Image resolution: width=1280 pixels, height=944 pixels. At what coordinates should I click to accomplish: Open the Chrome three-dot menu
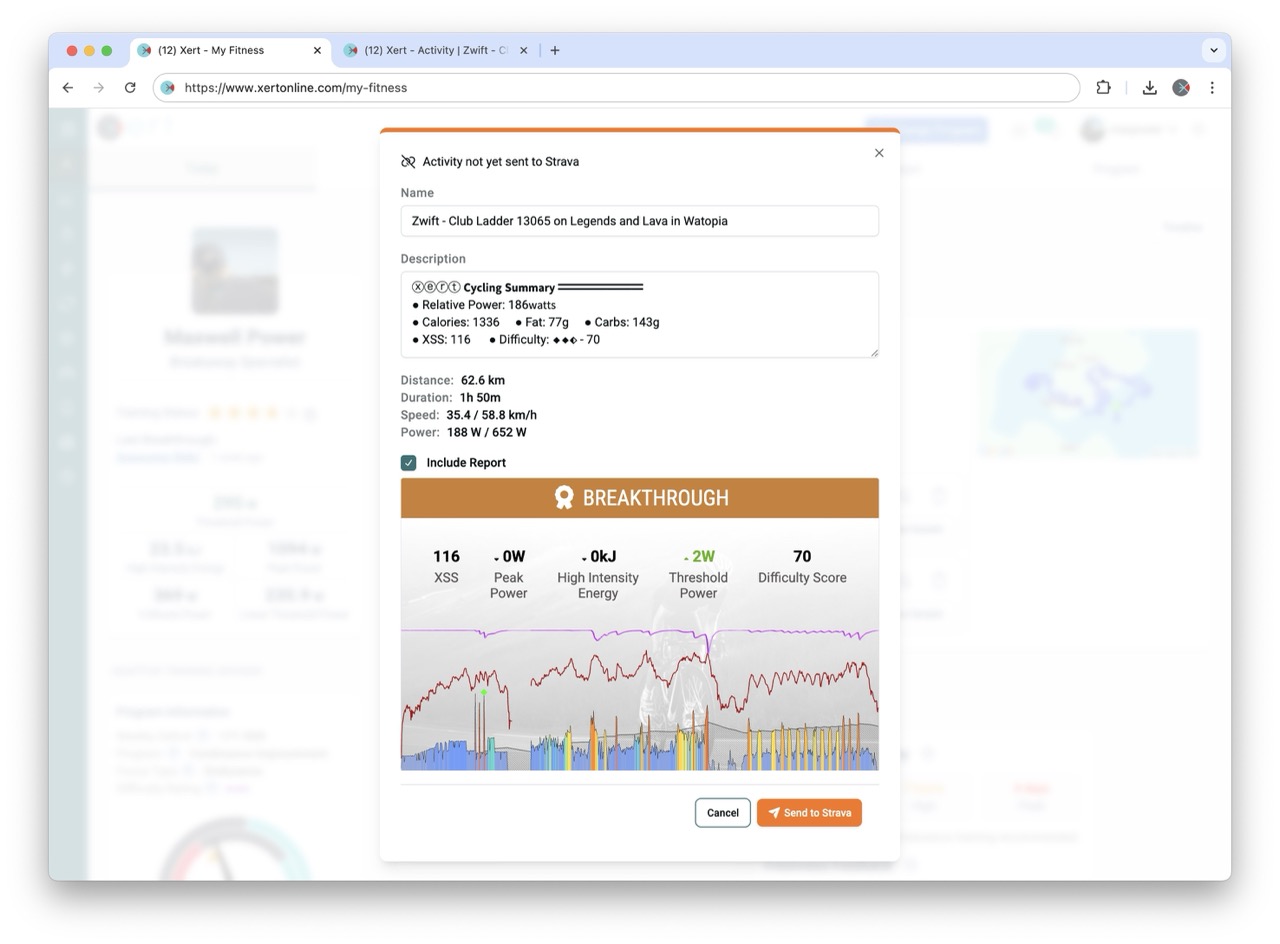(1212, 88)
